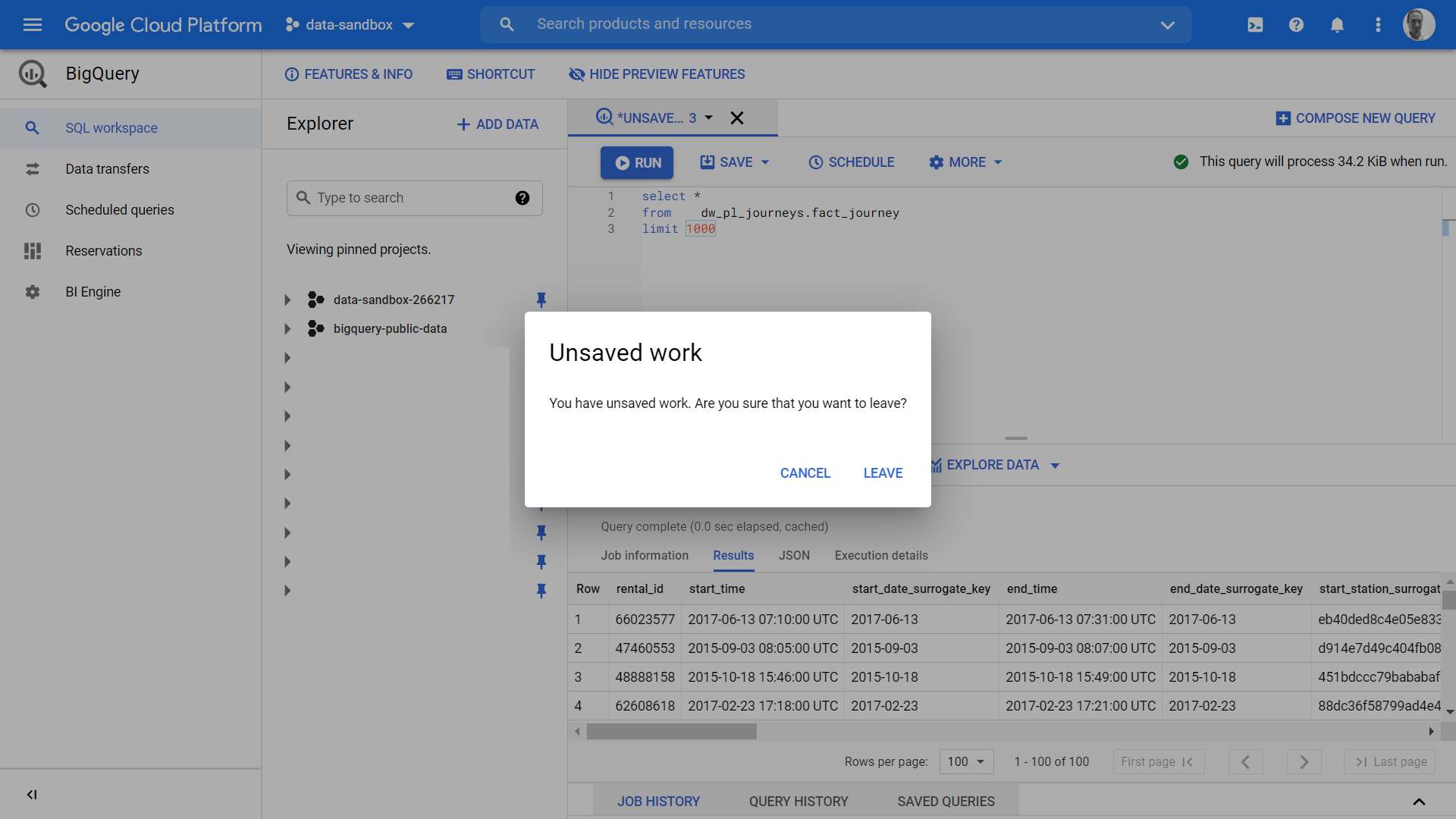Select cell 47460553 in row 2

(645, 648)
